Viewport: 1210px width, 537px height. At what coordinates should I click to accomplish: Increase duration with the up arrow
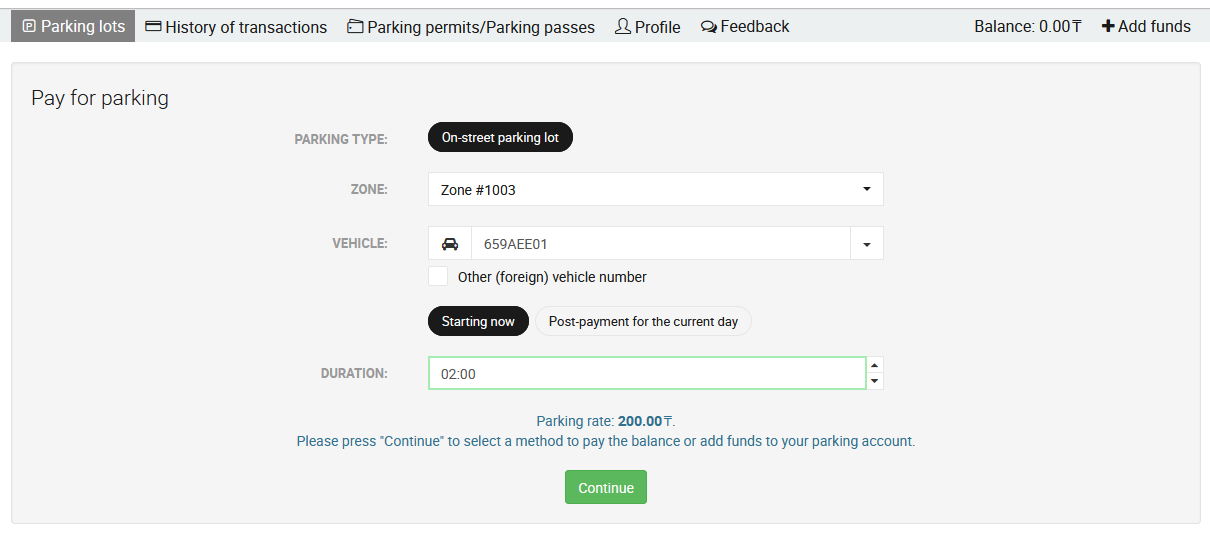tap(875, 366)
